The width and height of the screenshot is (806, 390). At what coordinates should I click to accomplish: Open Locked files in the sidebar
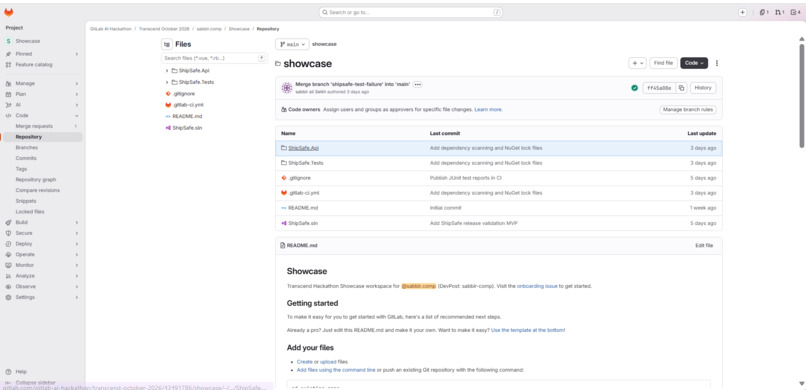tap(41, 212)
